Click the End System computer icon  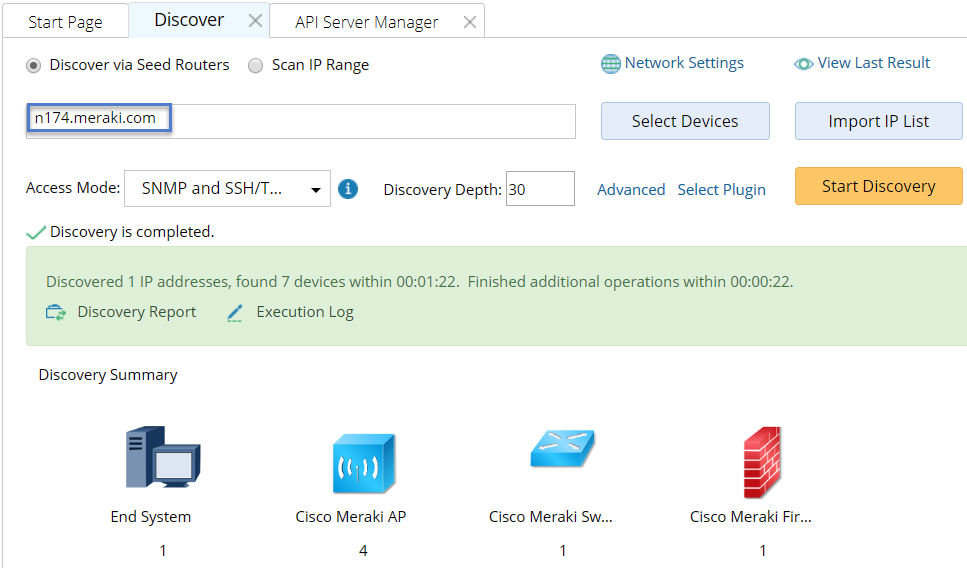[163, 457]
